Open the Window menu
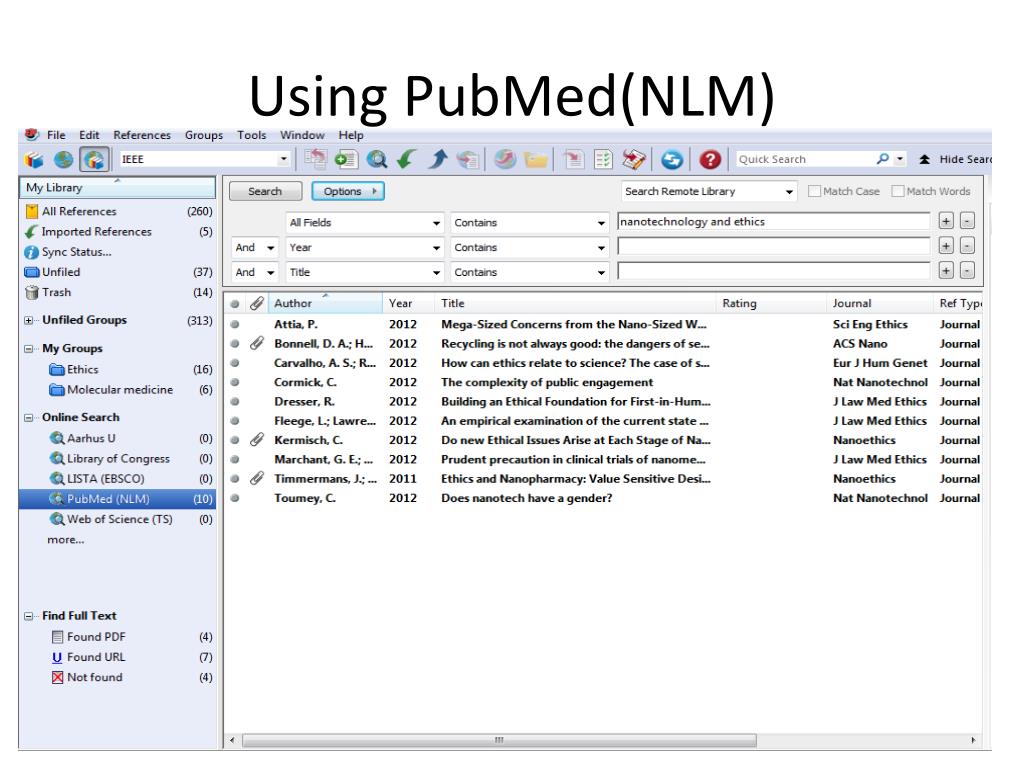Viewport: 1024px width, 768px height. point(302,135)
